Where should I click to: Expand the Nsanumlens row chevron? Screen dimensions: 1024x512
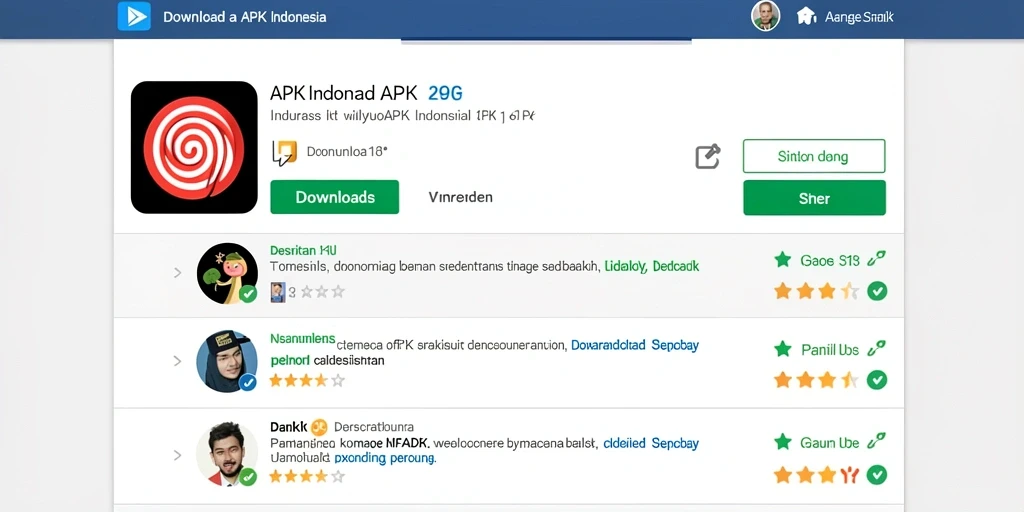177,360
